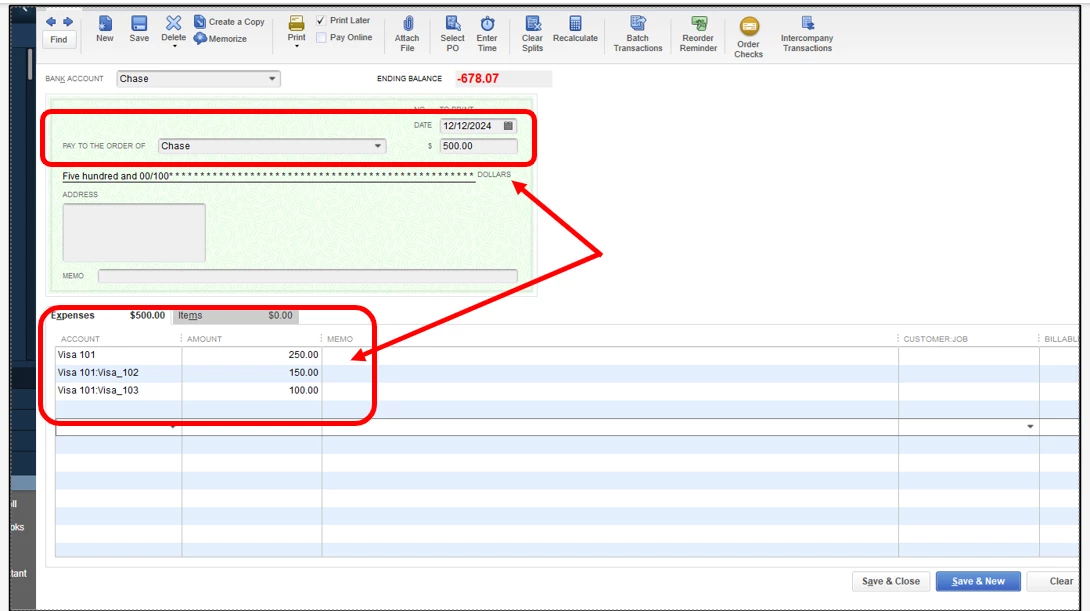Click the Attach File paperclip icon
This screenshot has width=1090, height=611.
[x=408, y=24]
